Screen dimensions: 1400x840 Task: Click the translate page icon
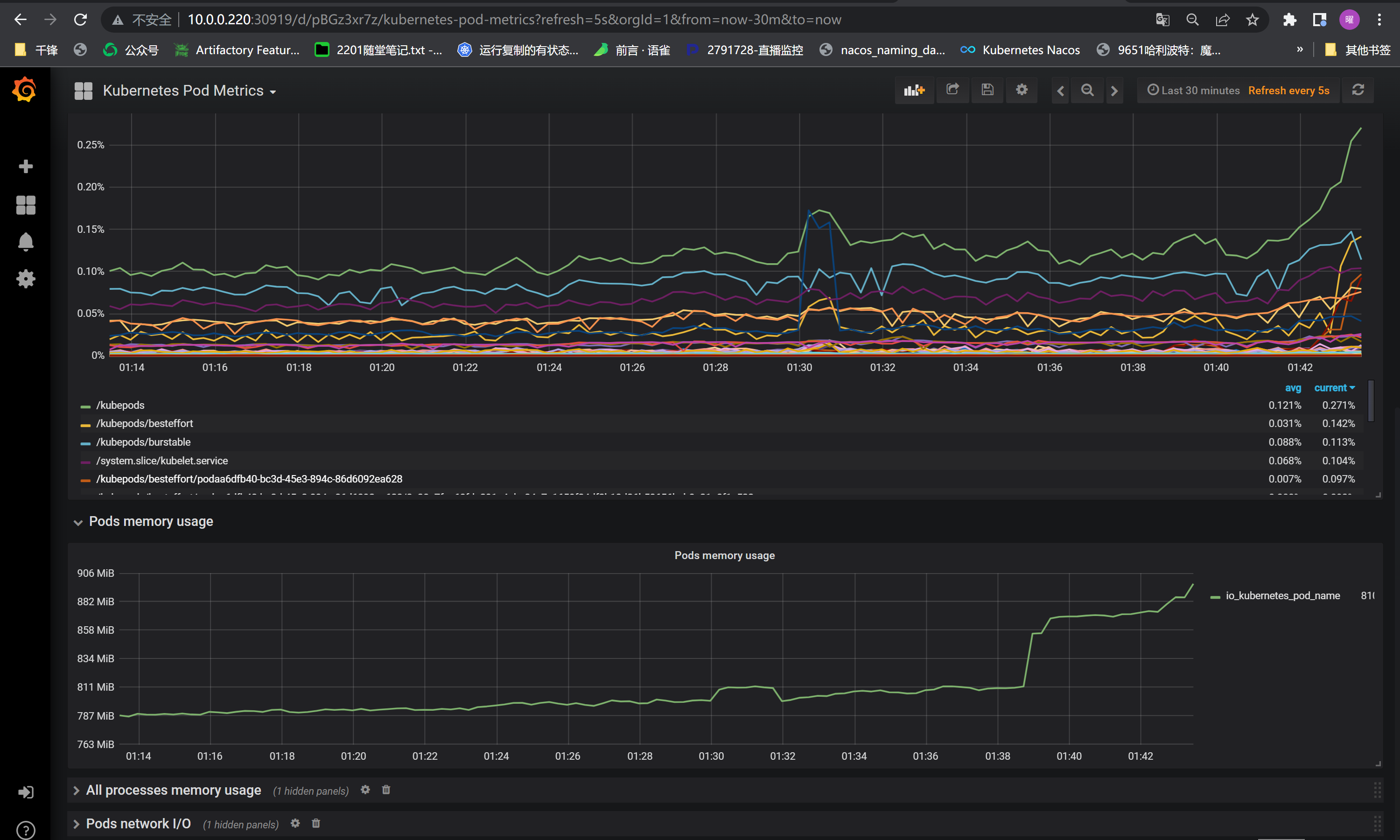click(x=1162, y=20)
